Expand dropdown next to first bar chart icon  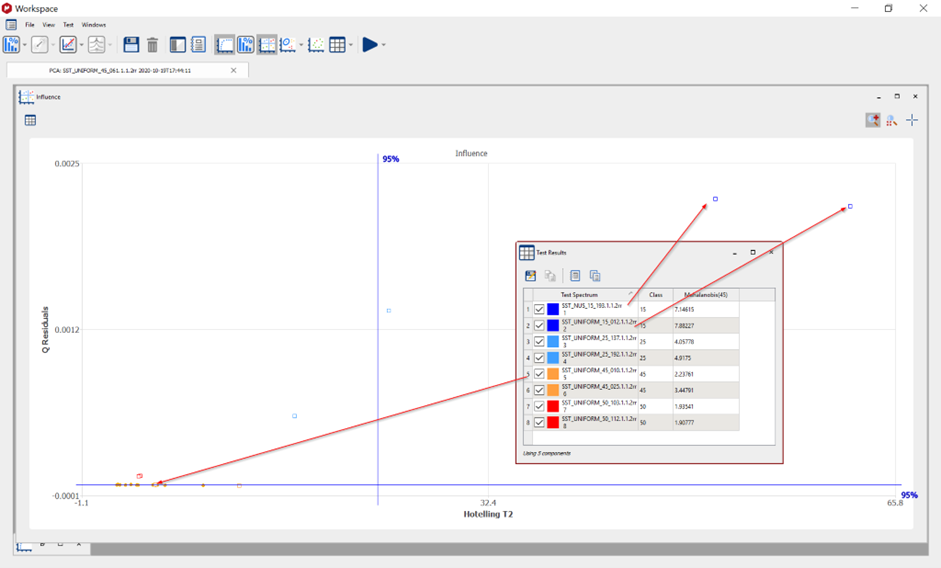(24, 45)
